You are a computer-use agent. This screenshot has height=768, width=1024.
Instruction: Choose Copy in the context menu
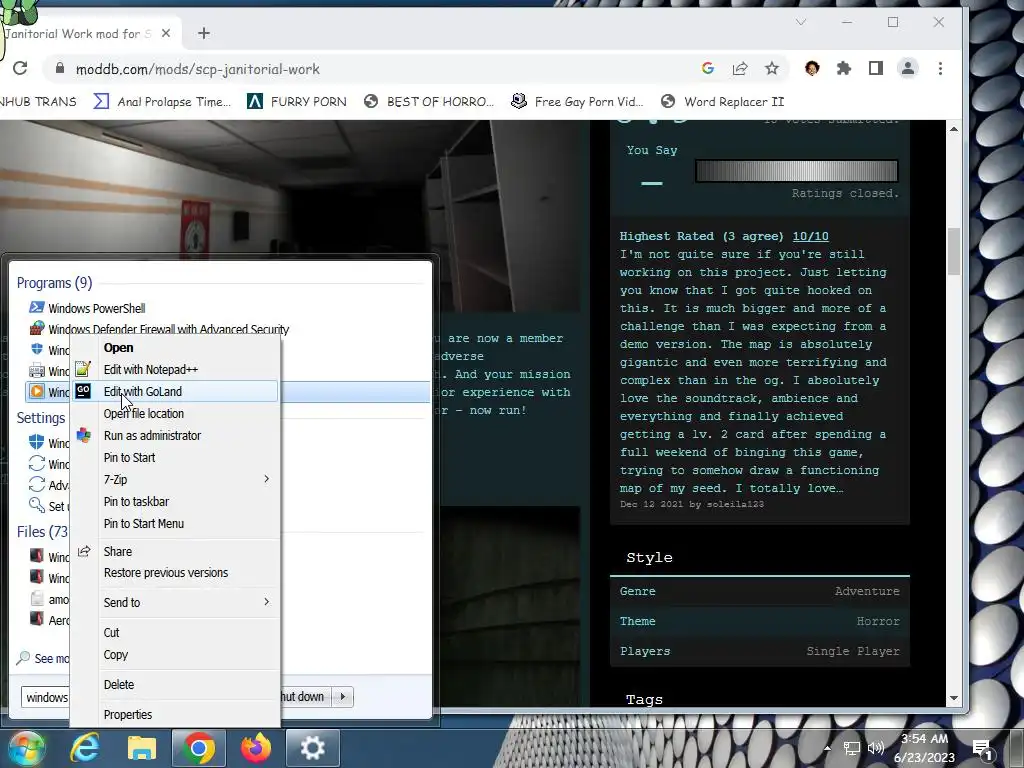click(x=175, y=655)
